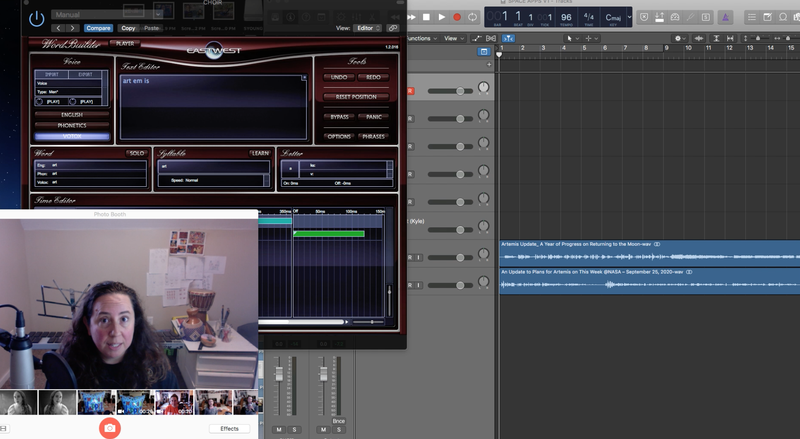800x439 pixels.
Task: Click the red Record button in transport
Action: (x=457, y=17)
